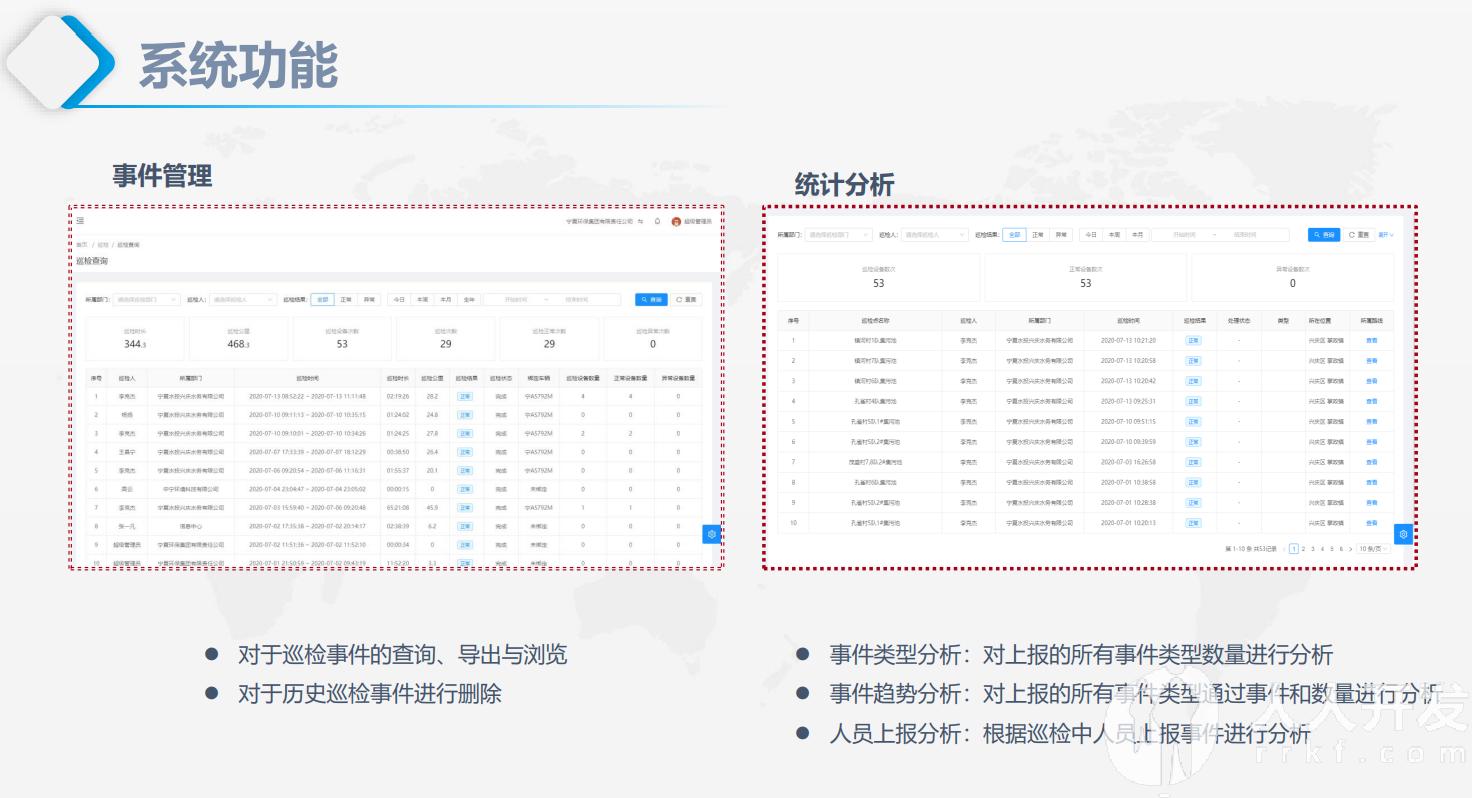Open the 巡检人 dropdown in 统计分析
The image size is (1472, 798).
(x=935, y=235)
